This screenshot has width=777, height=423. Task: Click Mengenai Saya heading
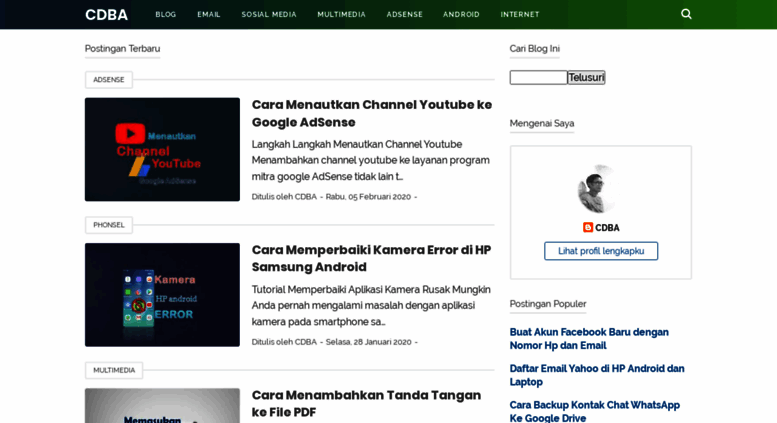point(542,123)
